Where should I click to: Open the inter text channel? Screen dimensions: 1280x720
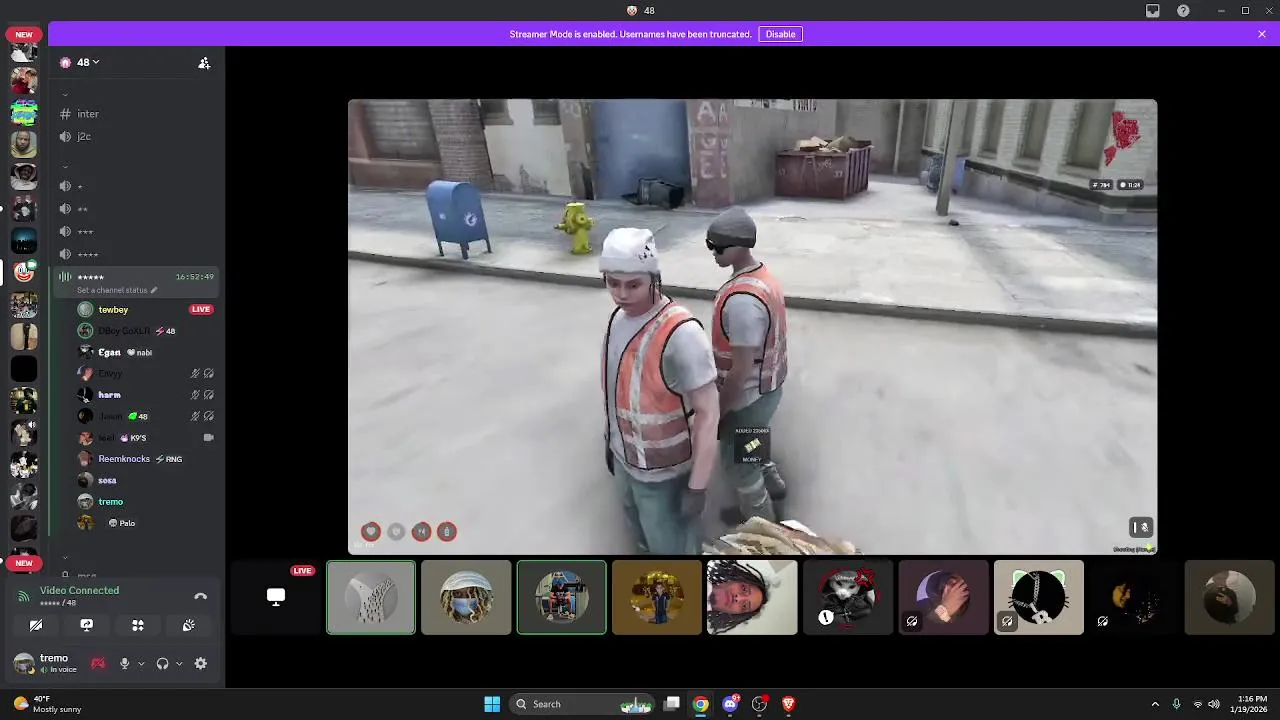tap(138, 114)
